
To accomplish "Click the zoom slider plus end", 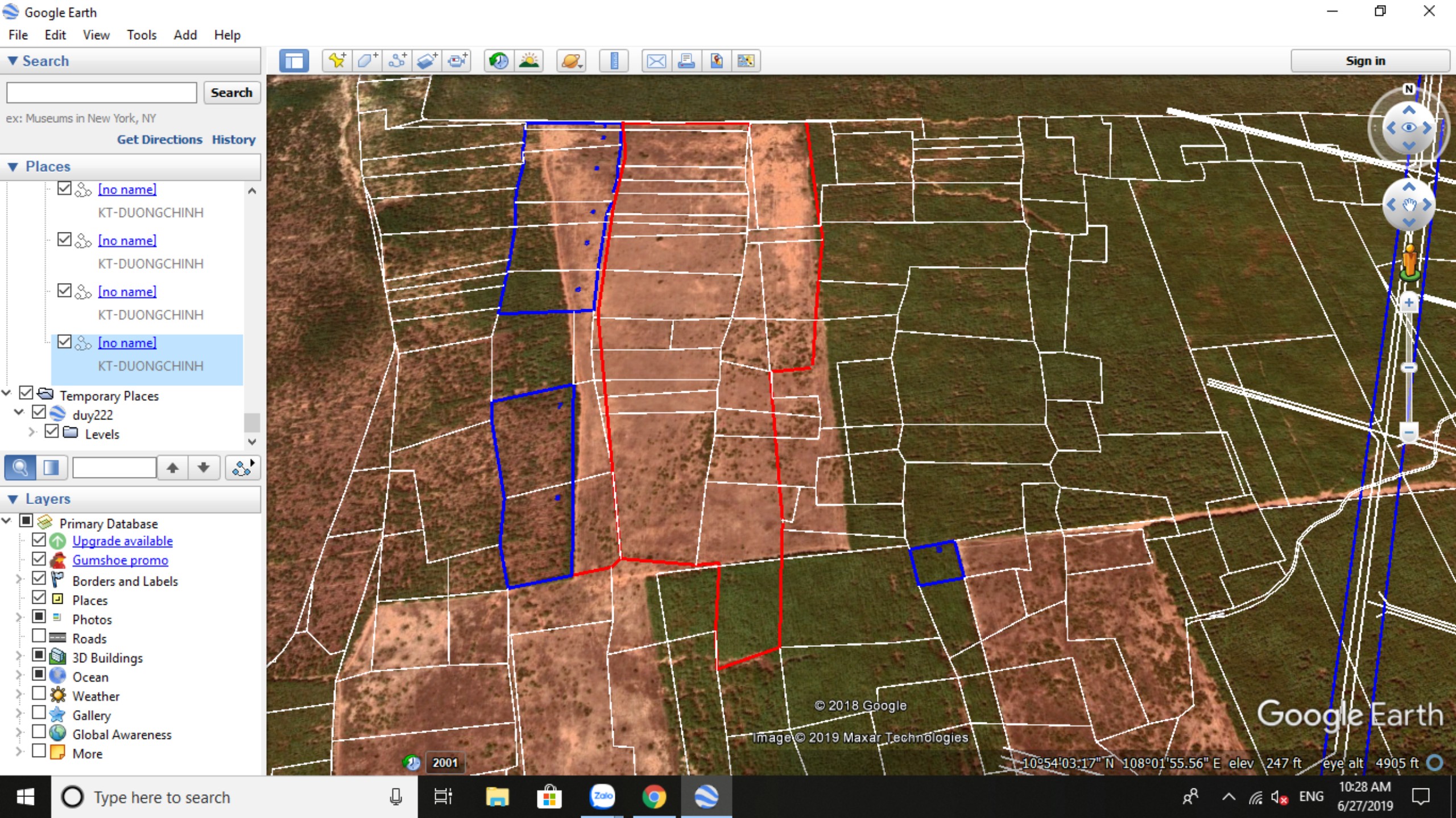I will (x=1408, y=303).
